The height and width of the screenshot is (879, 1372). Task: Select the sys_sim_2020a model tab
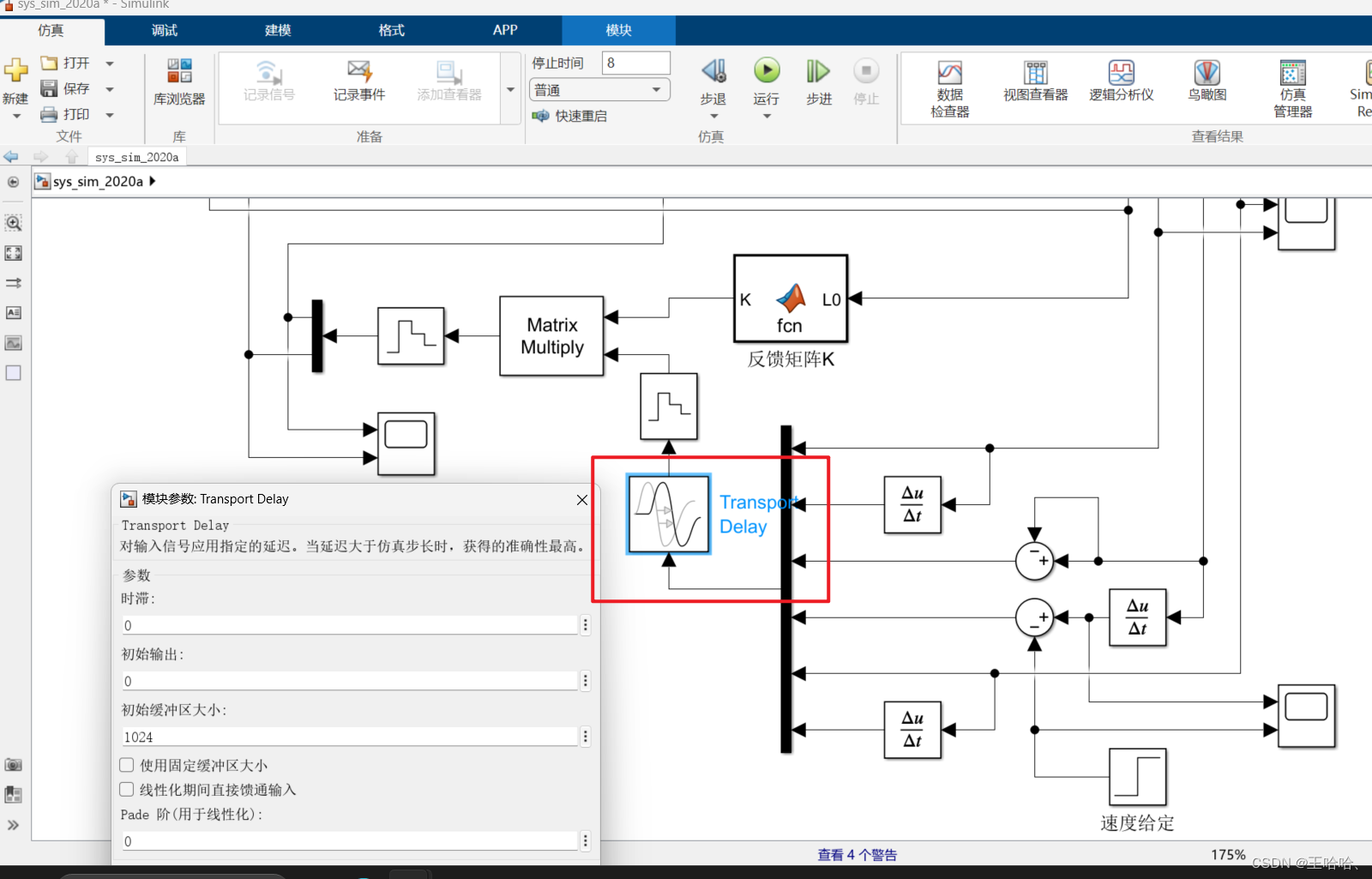pyautogui.click(x=137, y=157)
